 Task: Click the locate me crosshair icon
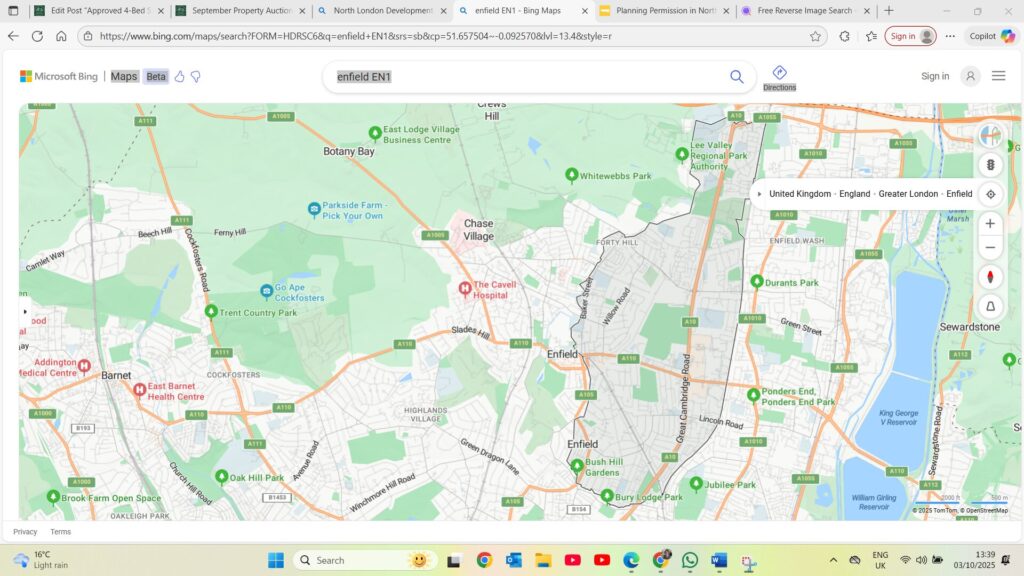pyautogui.click(x=990, y=194)
